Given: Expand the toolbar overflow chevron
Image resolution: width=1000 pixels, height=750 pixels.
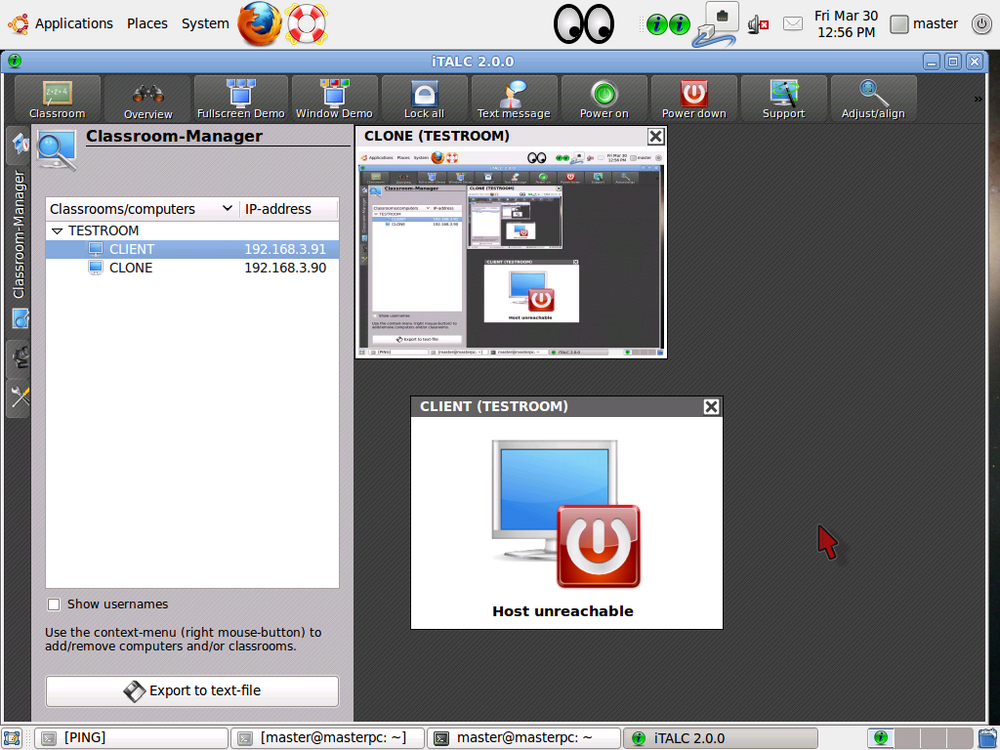Looking at the screenshot, I should [978, 99].
